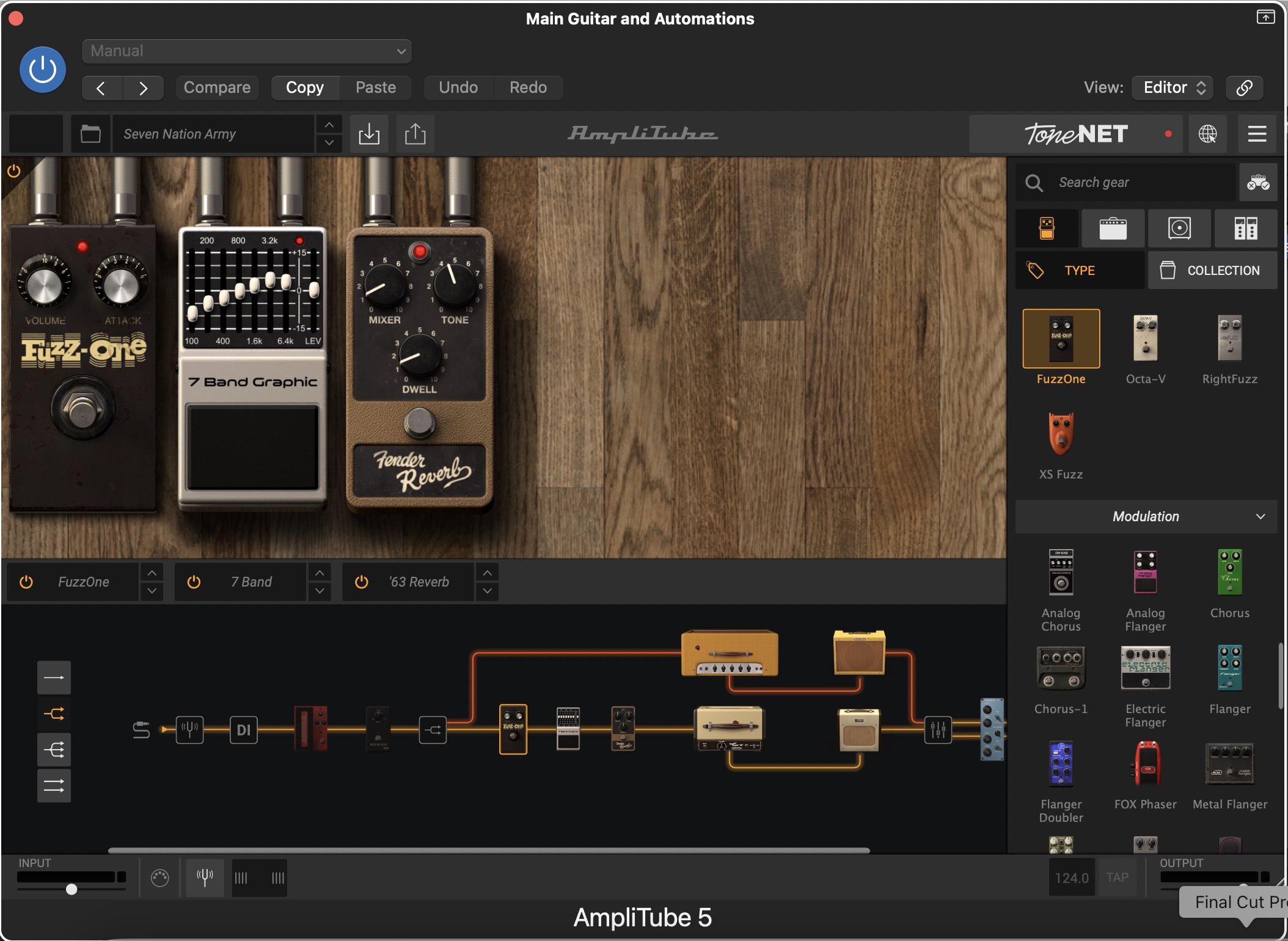Select the single serial signal chain layout
1288x941 pixels.
[54, 678]
